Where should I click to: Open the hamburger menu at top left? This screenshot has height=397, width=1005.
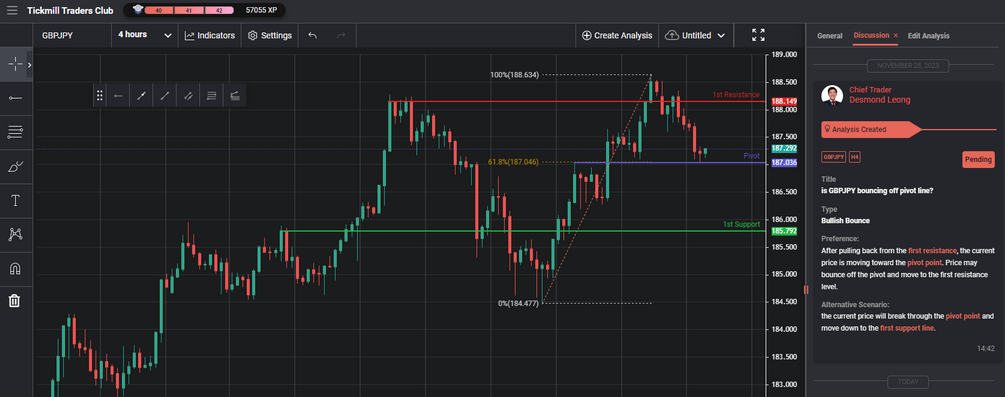[x=12, y=10]
